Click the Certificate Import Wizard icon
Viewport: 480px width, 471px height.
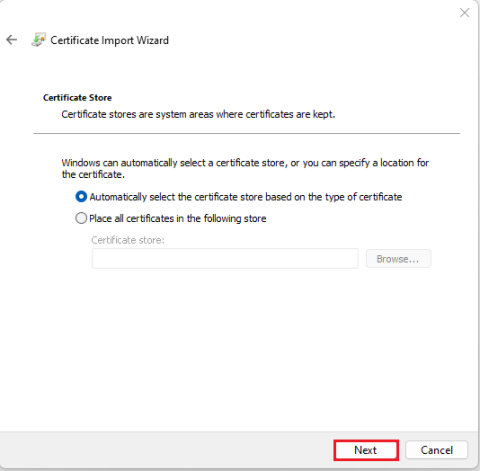(x=38, y=40)
